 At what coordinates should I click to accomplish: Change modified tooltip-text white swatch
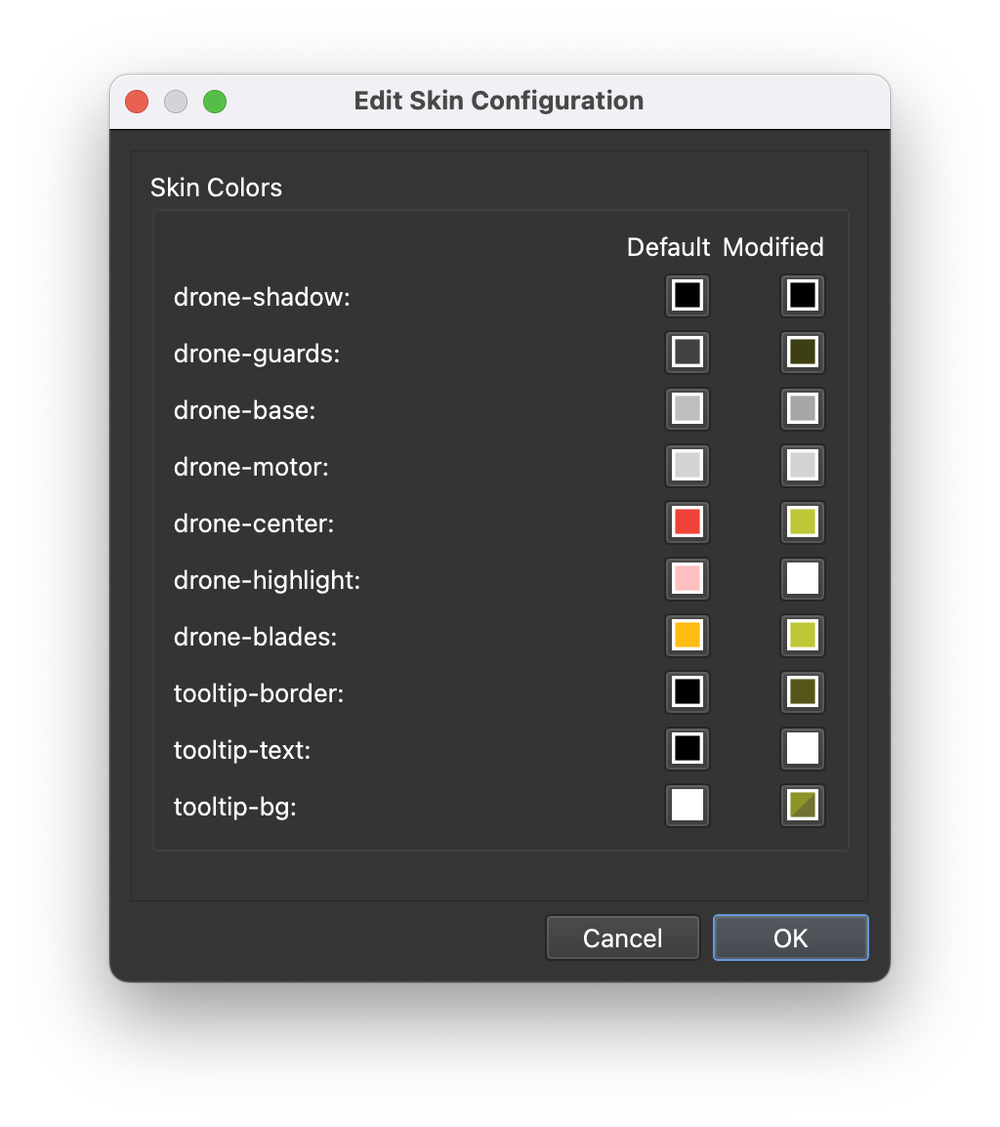(802, 749)
